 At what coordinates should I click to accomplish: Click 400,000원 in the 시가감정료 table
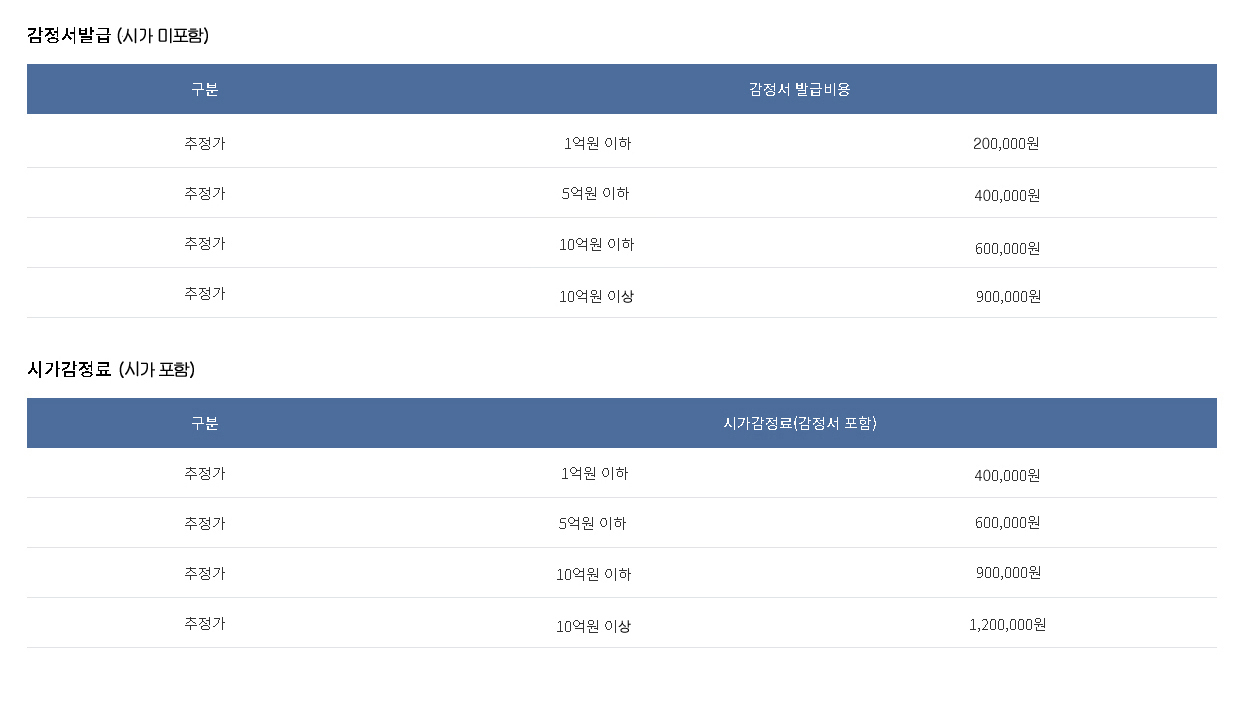pos(1007,475)
